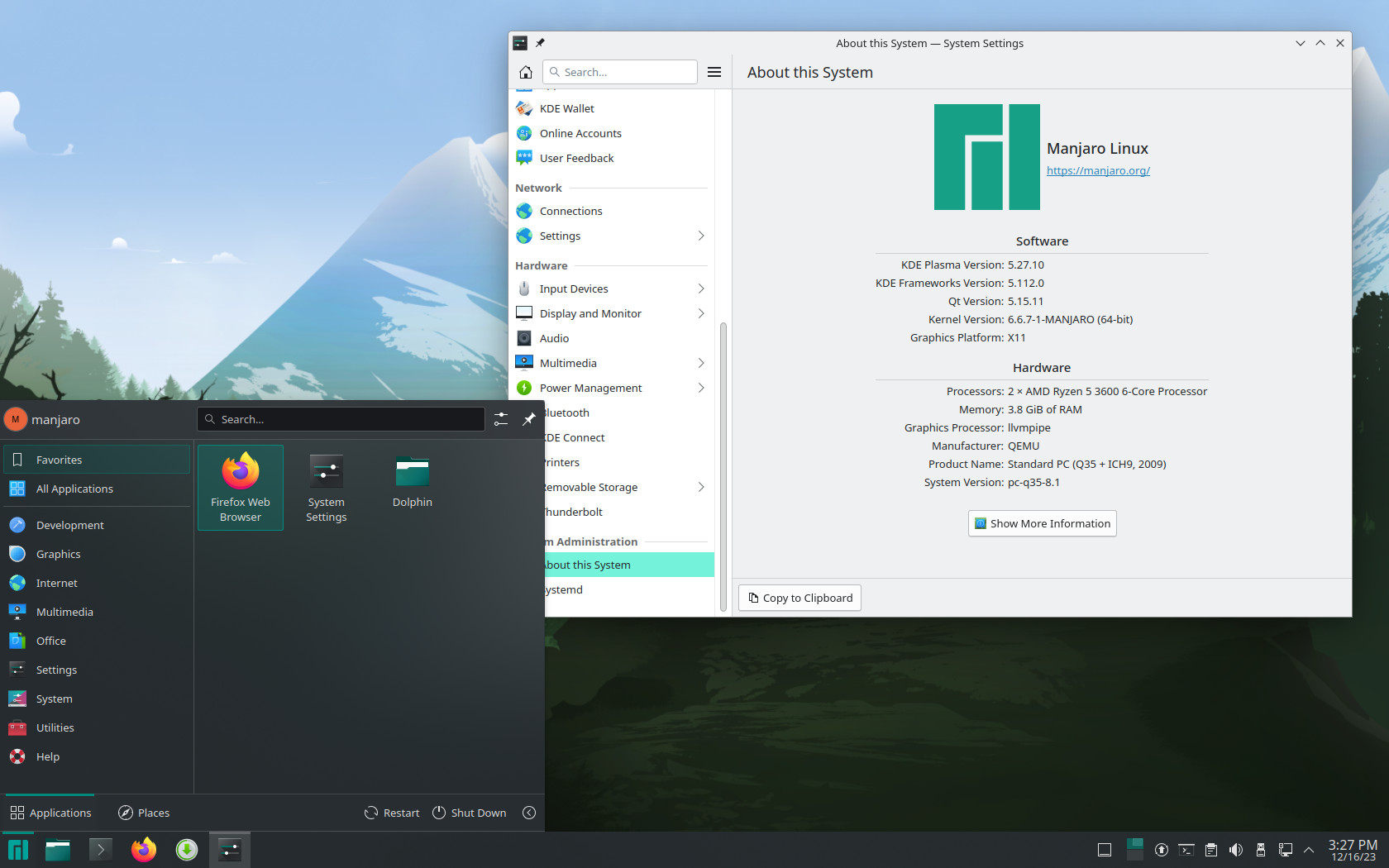
Task: Show more power options arrow in launcher
Action: tap(529, 813)
